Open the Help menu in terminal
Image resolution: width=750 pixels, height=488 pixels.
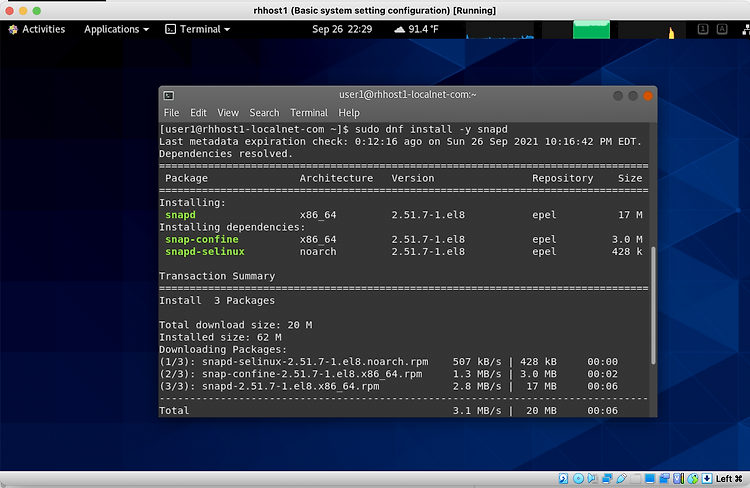pyautogui.click(x=349, y=113)
